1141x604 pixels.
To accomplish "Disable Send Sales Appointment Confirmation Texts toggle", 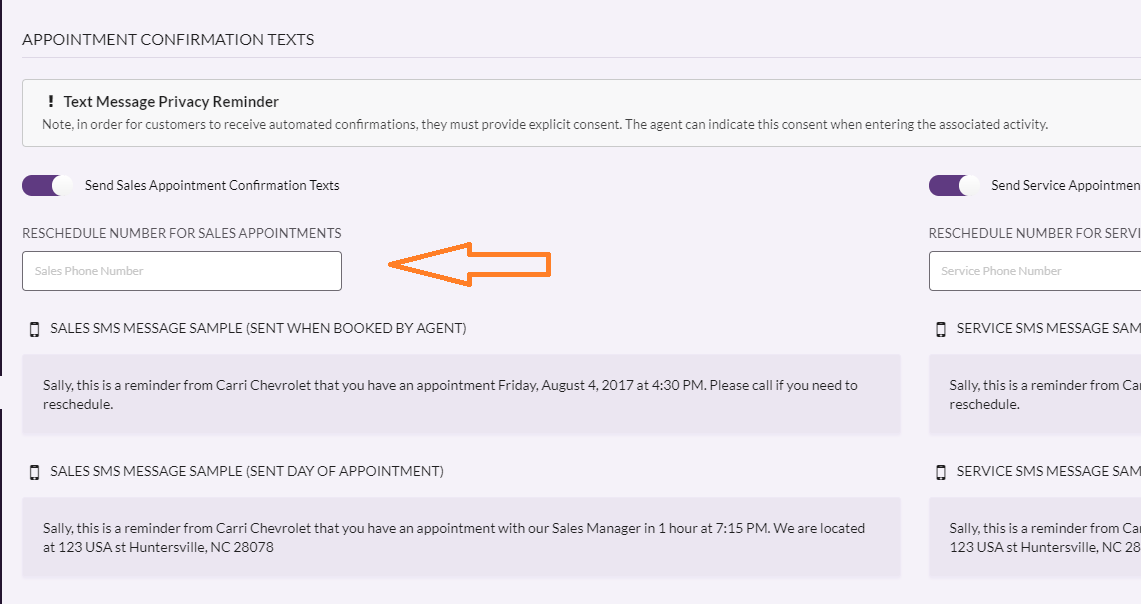I will click(47, 186).
